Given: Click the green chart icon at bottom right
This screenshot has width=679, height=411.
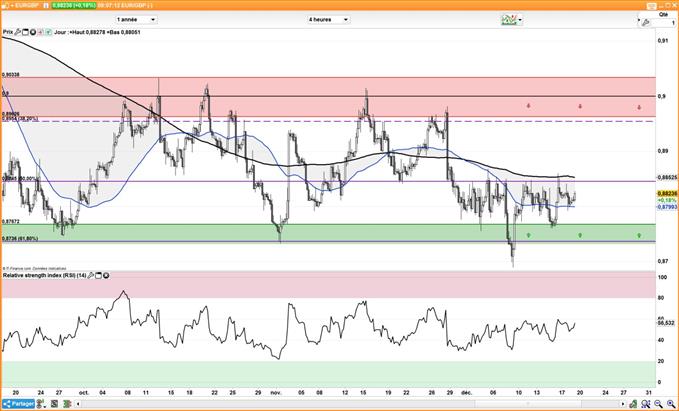Looking at the screenshot, I should coord(634,404).
